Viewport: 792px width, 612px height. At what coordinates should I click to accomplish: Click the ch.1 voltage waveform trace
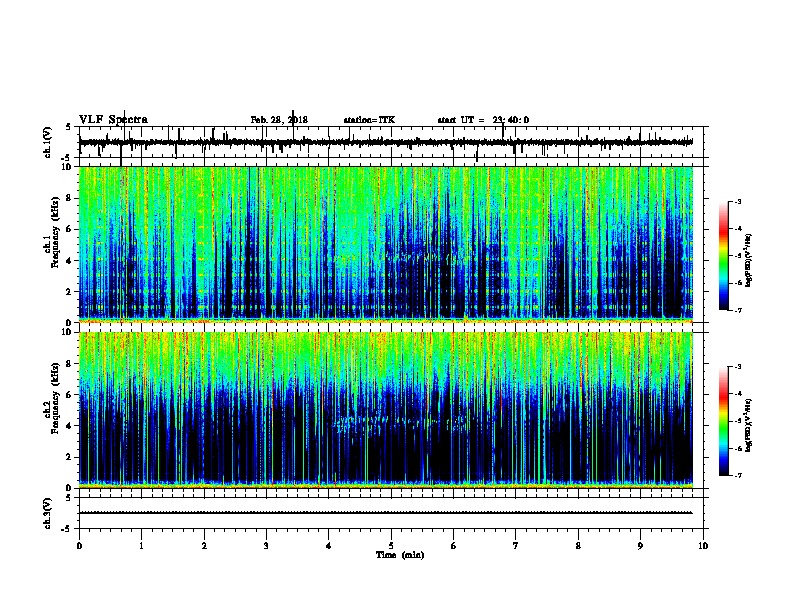click(385, 142)
